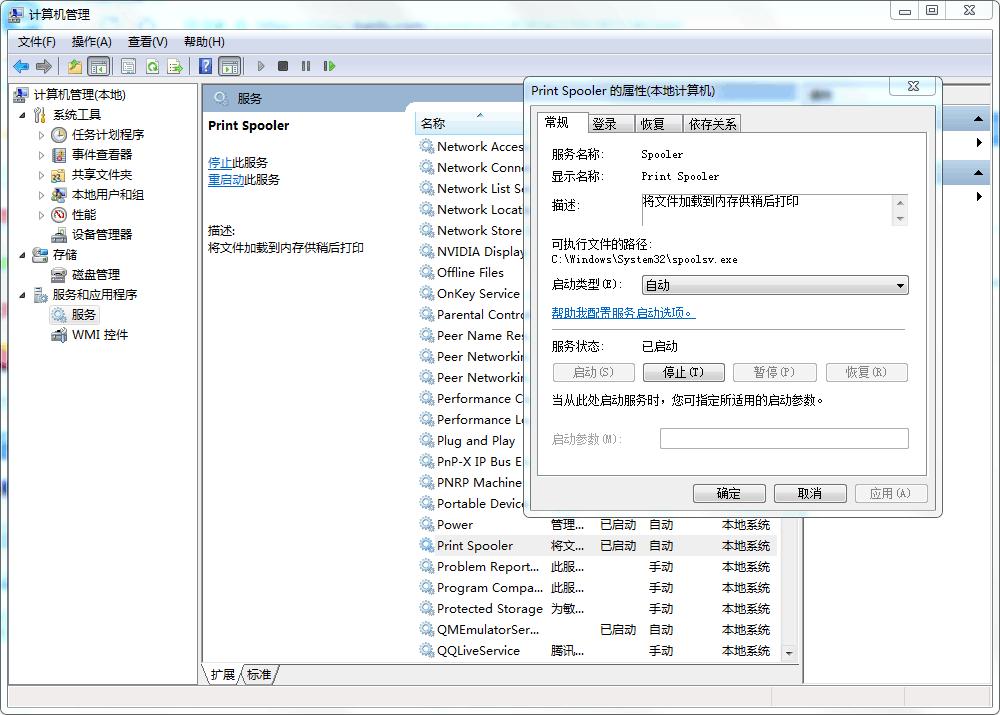
Task: Toggle the console tree pane icon
Action: click(x=98, y=66)
